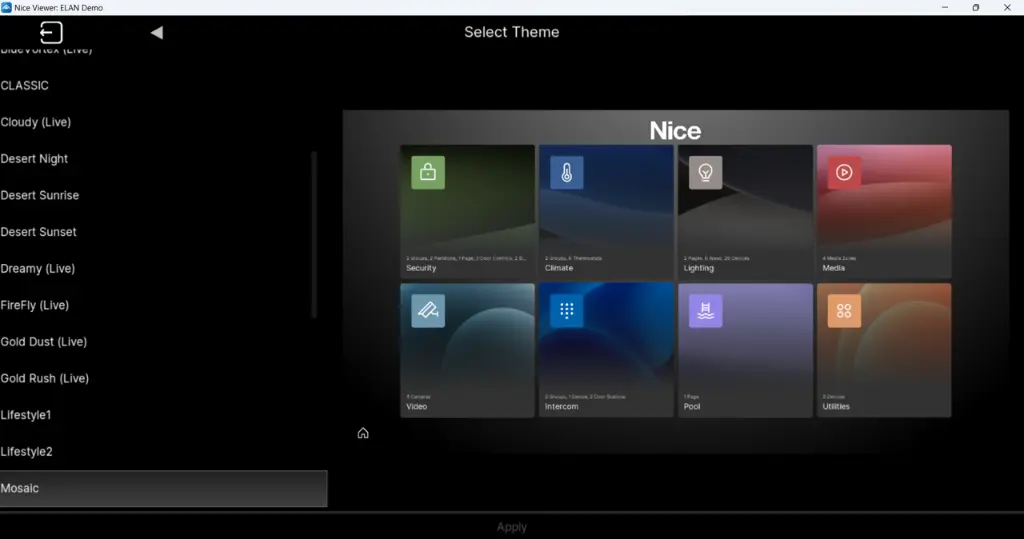Select the Lighting bulb icon
This screenshot has height=539, width=1024.
pos(705,172)
